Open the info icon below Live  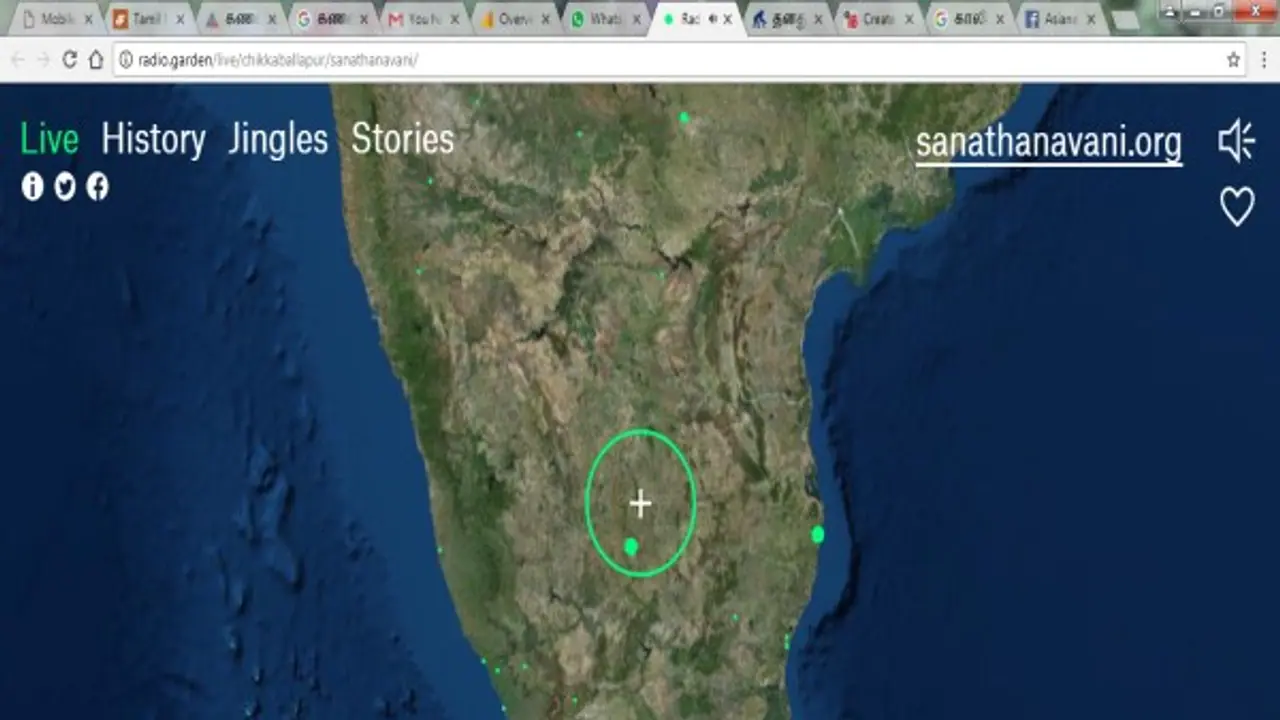coord(32,187)
